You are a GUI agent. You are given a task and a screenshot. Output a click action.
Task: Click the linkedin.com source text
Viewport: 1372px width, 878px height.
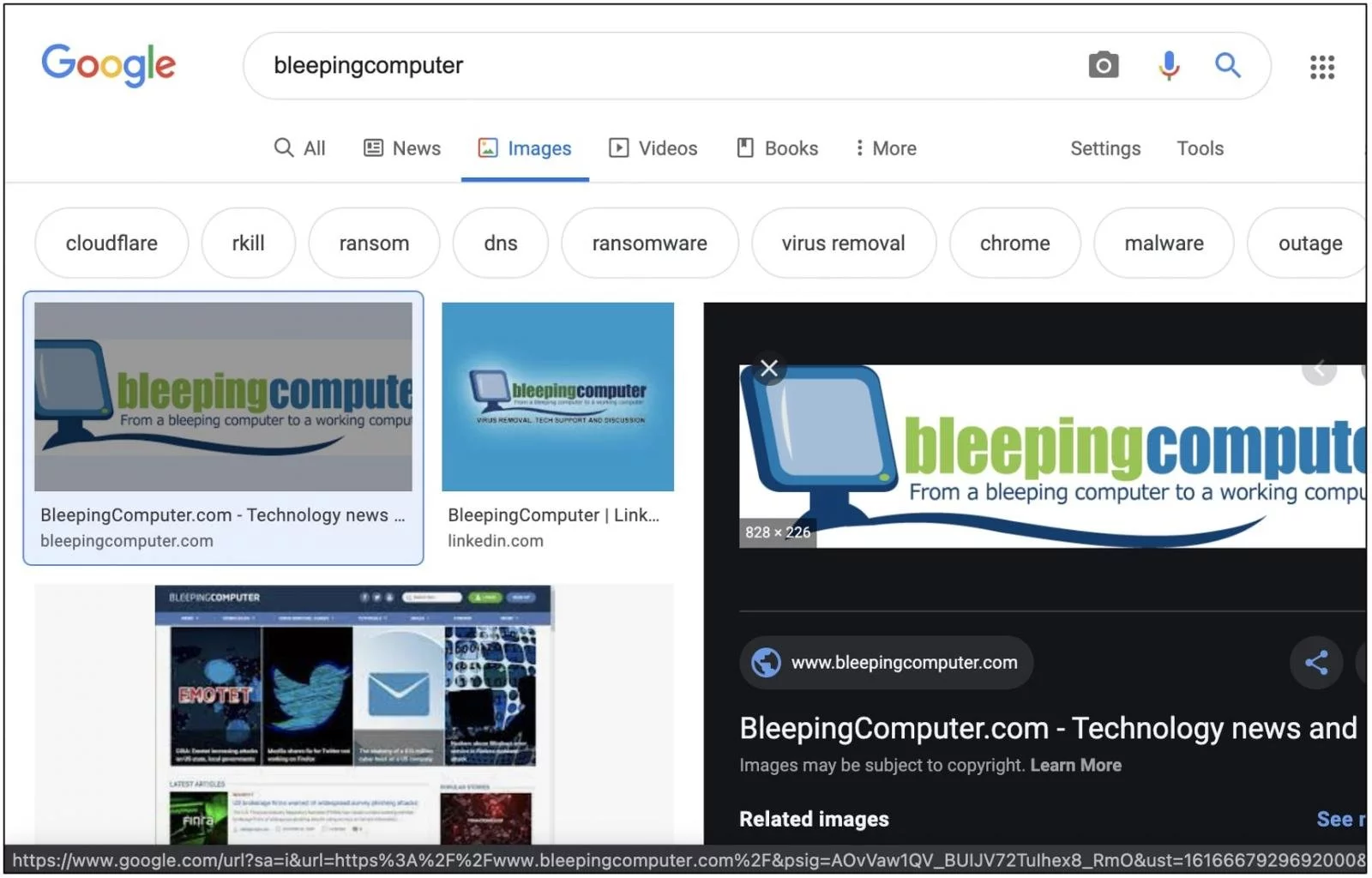point(496,541)
